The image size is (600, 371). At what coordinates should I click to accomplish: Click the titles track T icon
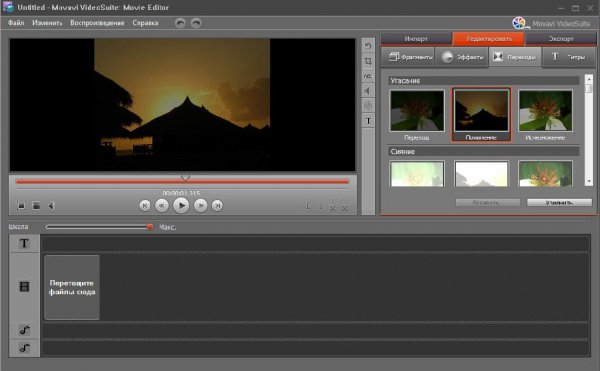pyautogui.click(x=24, y=243)
